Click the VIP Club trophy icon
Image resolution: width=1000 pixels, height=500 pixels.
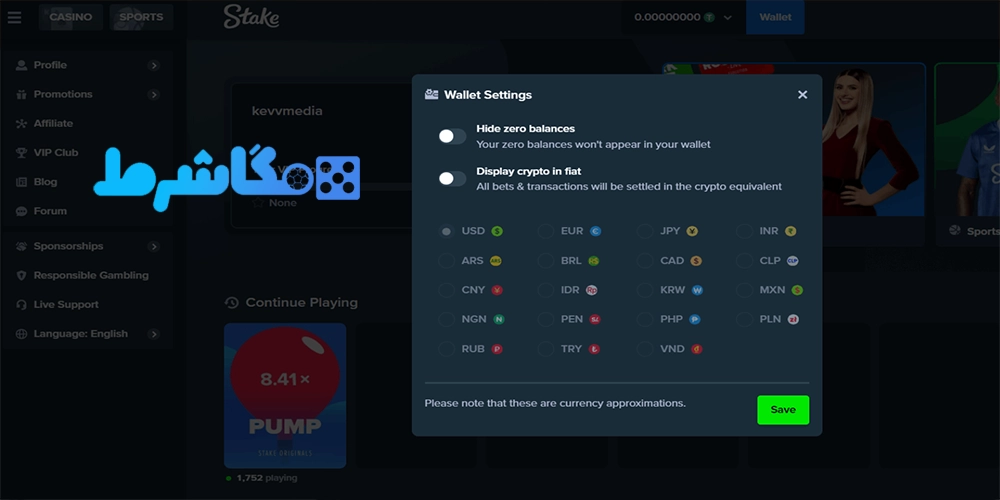pyautogui.click(x=22, y=152)
